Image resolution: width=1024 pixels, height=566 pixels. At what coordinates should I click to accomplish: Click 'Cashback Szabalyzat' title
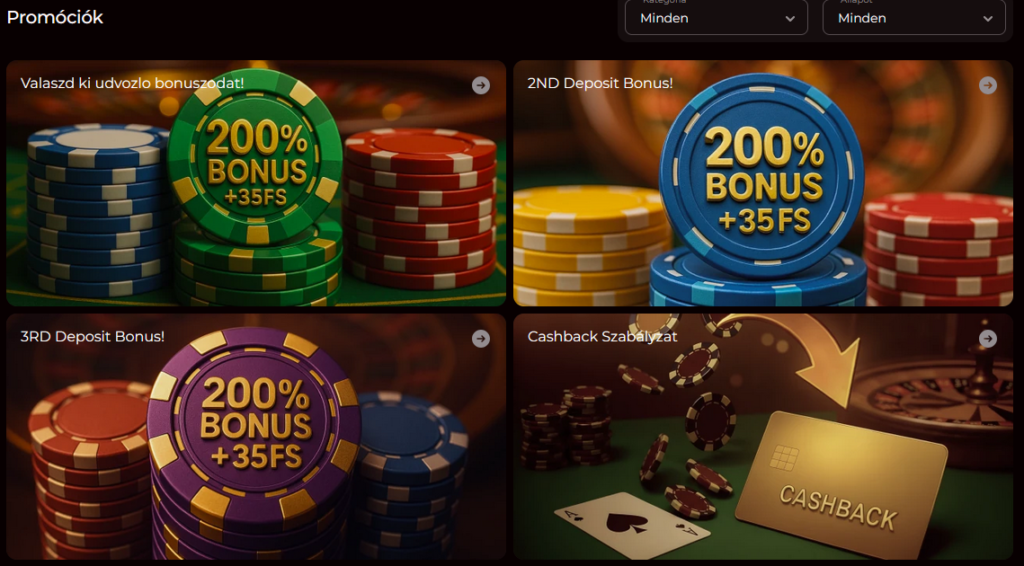602,336
